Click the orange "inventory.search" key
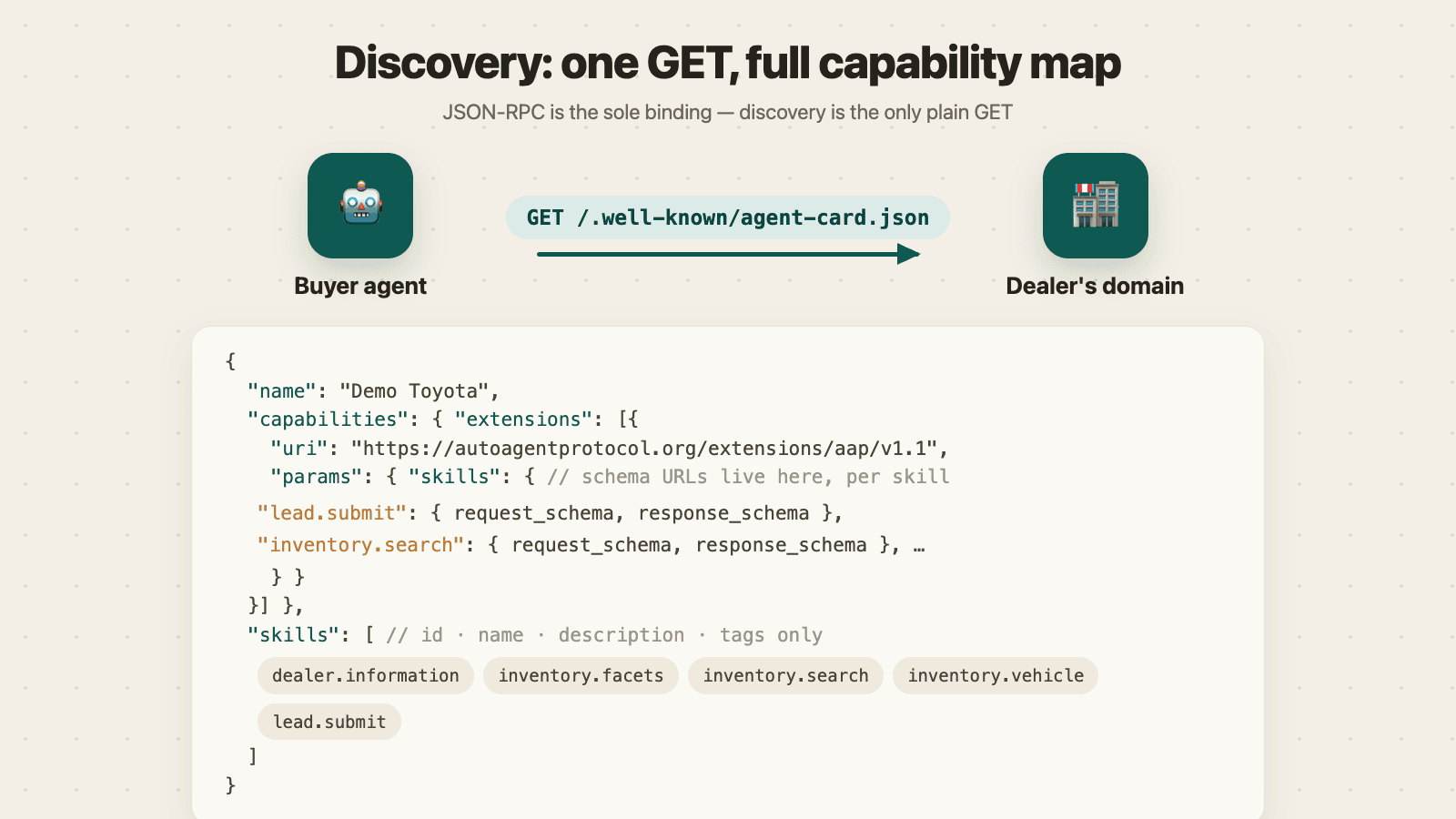The image size is (1456, 819). [x=361, y=545]
